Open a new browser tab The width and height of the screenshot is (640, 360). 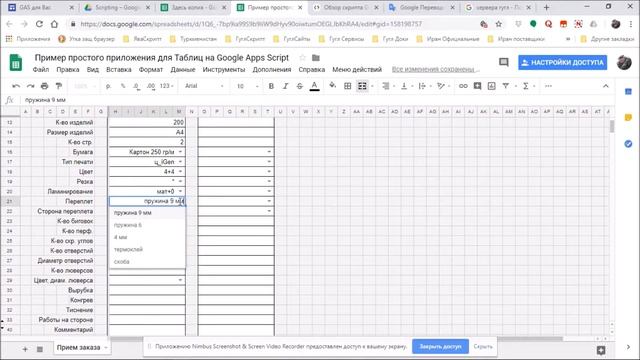(547, 7)
